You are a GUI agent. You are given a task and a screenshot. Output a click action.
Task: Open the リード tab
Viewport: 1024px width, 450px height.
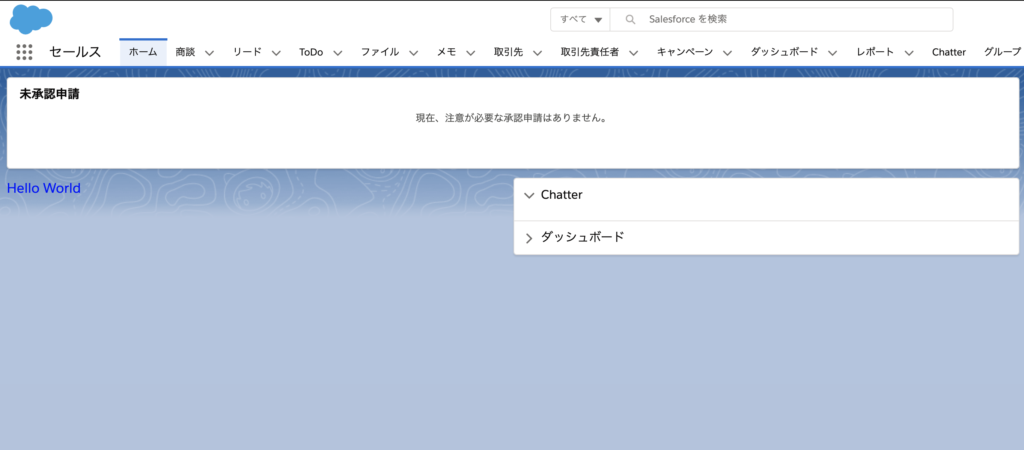[x=248, y=52]
